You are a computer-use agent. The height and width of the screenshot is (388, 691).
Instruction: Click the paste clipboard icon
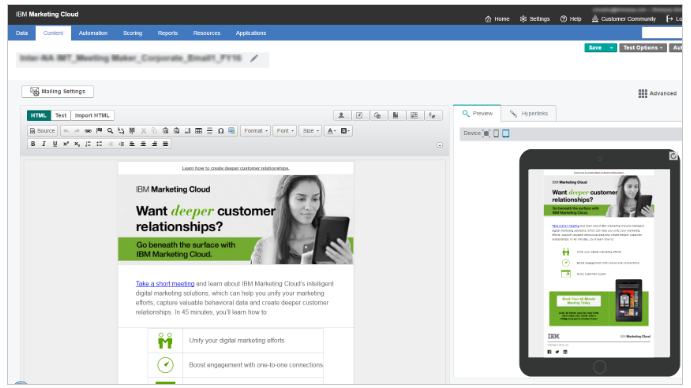click(x=165, y=131)
